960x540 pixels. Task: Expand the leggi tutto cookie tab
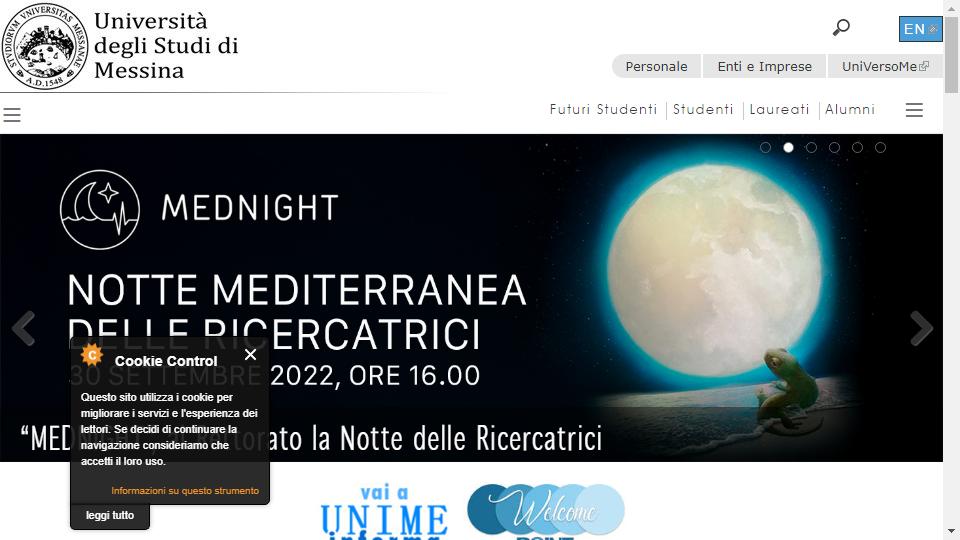(110, 516)
